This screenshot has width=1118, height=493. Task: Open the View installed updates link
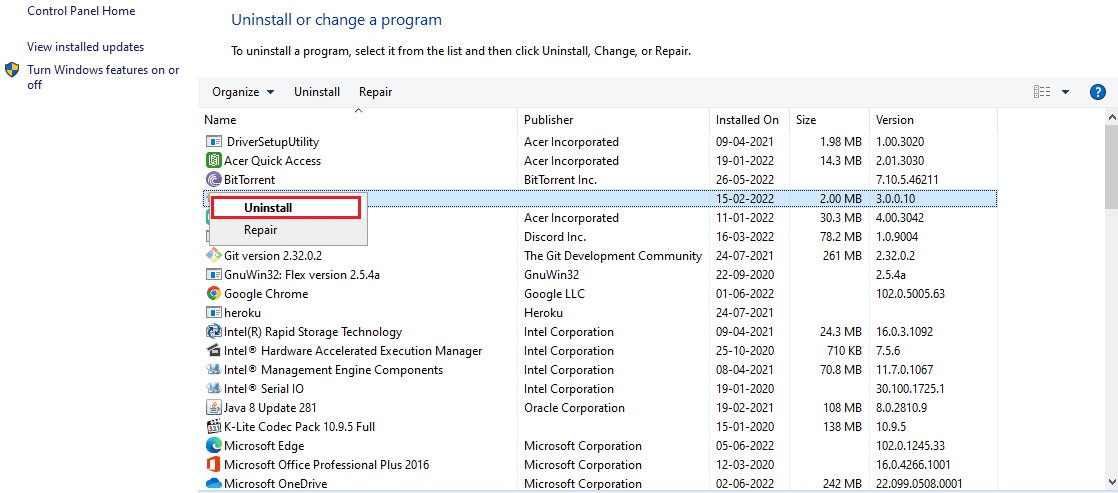click(x=85, y=47)
